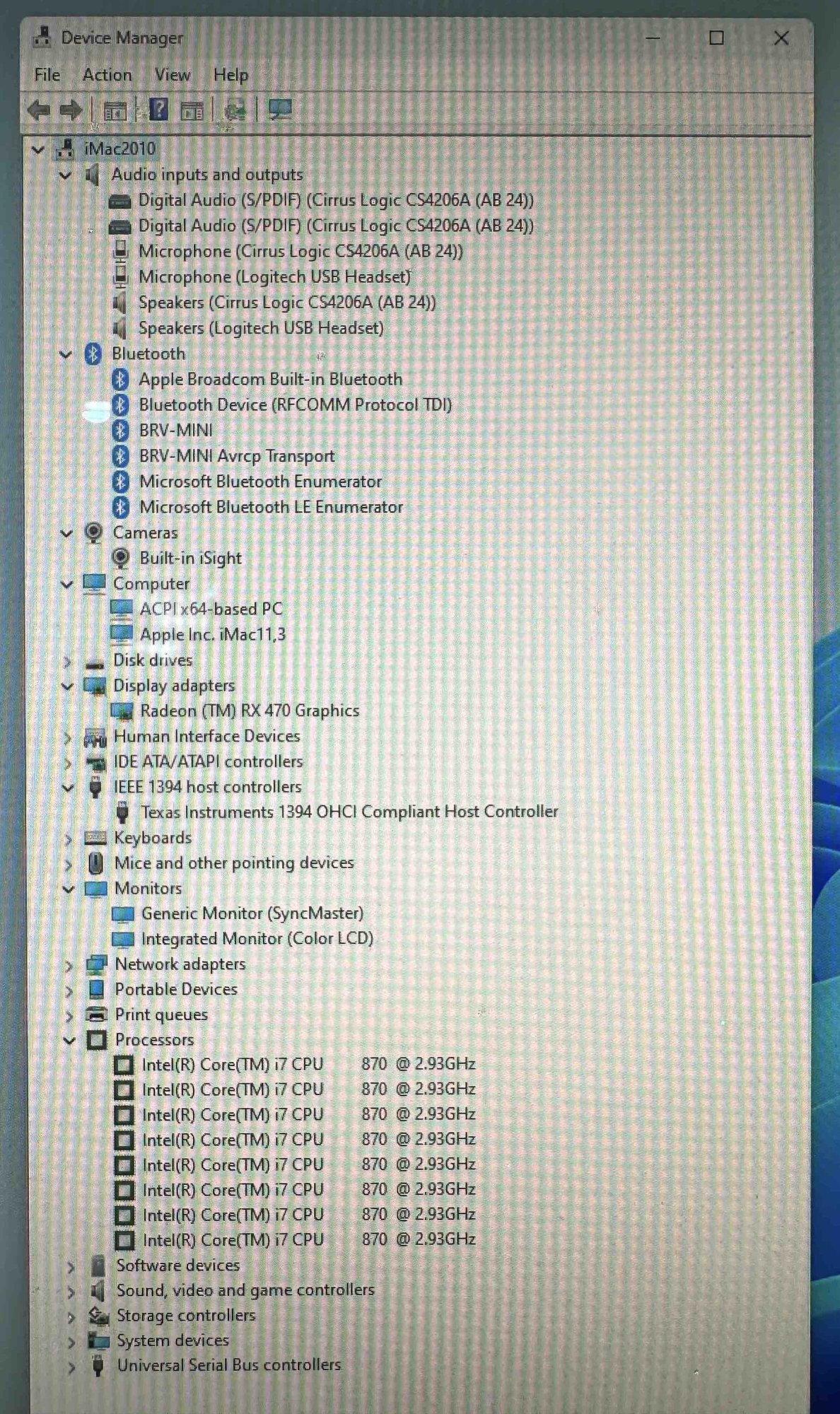Screen dimensions: 840x1414
Task: Select BRV-MINI Avrcp Transport
Action: pyautogui.click(x=237, y=456)
